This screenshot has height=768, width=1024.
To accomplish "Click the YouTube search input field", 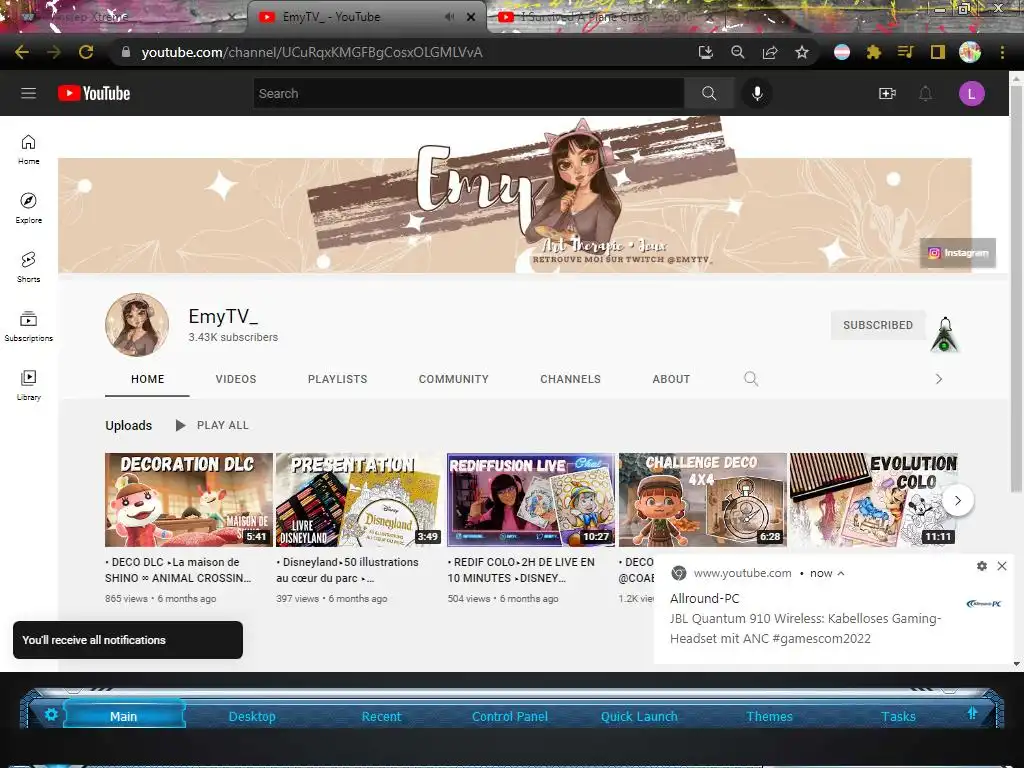I will [x=469, y=93].
